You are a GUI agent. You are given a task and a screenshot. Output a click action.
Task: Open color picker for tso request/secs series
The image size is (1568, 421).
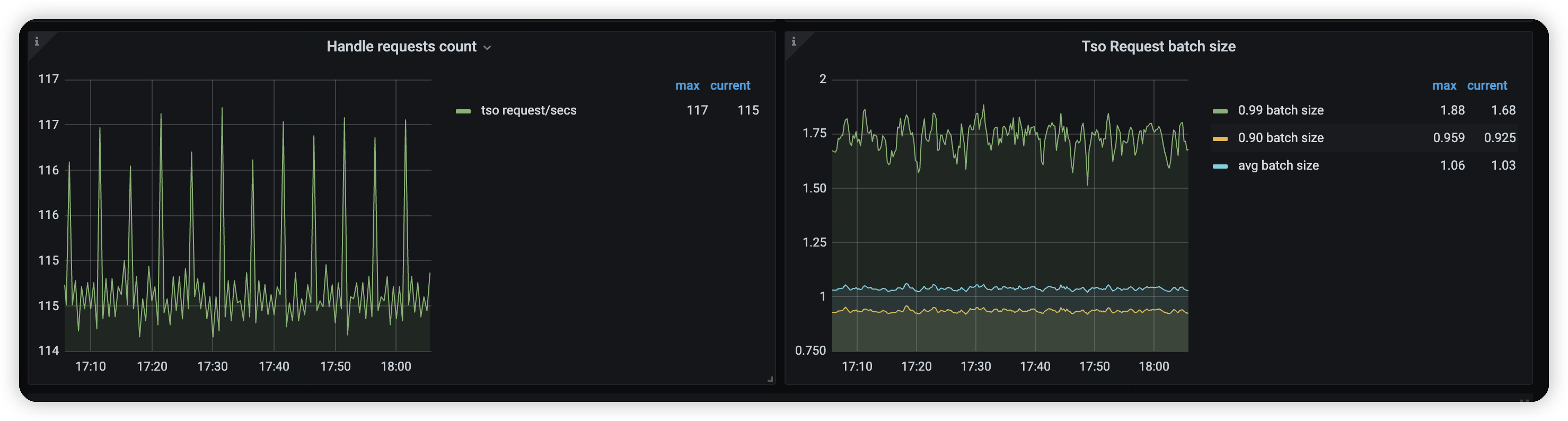(463, 111)
